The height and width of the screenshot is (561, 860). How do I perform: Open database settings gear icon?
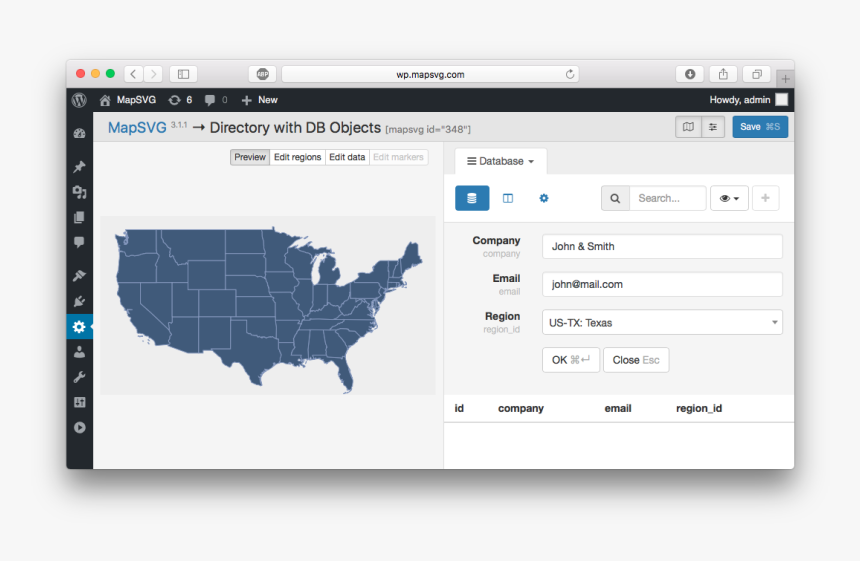point(544,198)
